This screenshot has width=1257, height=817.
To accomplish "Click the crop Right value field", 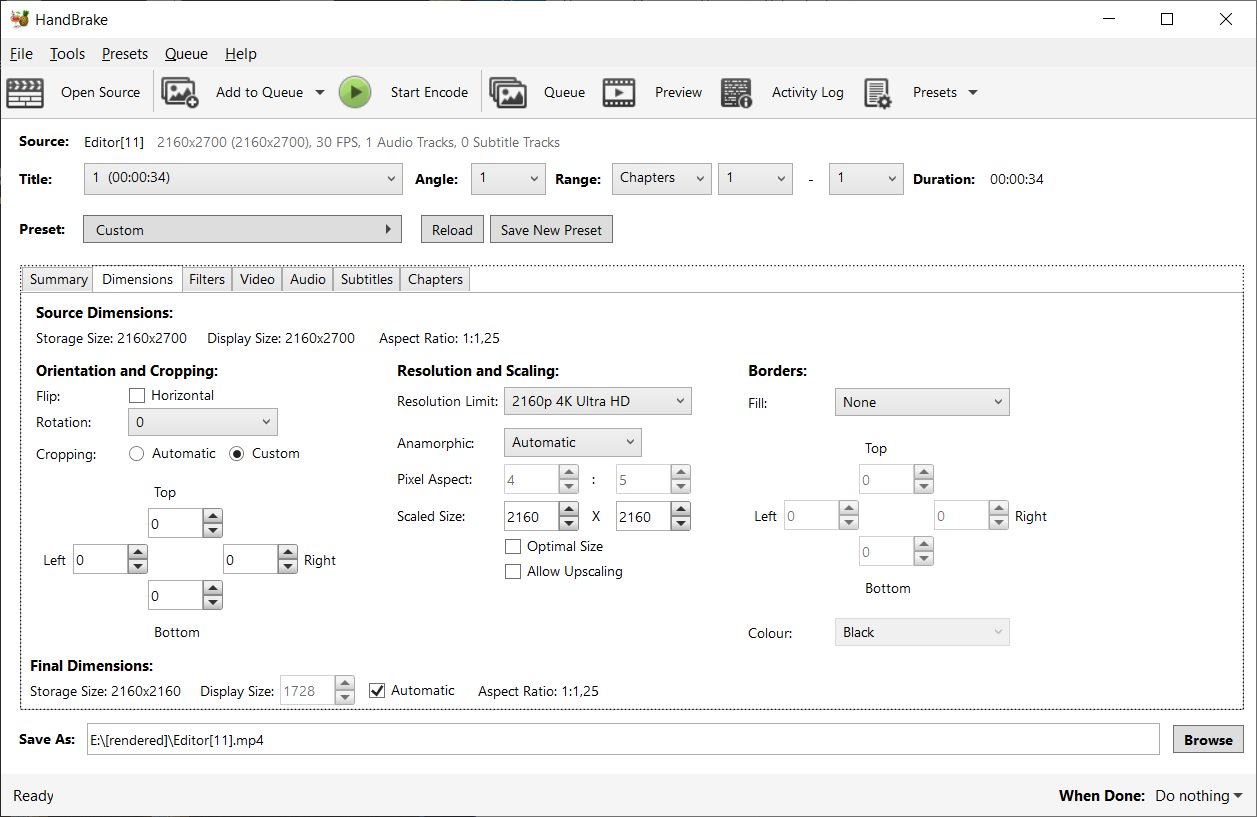I will (251, 559).
